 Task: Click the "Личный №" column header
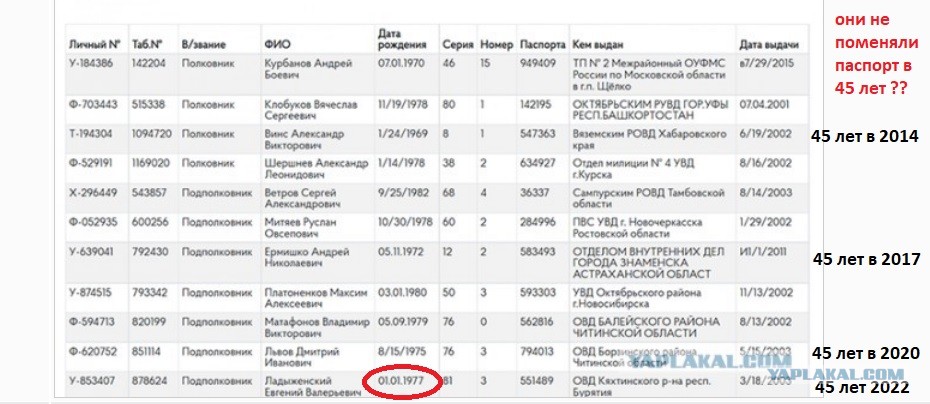(95, 44)
